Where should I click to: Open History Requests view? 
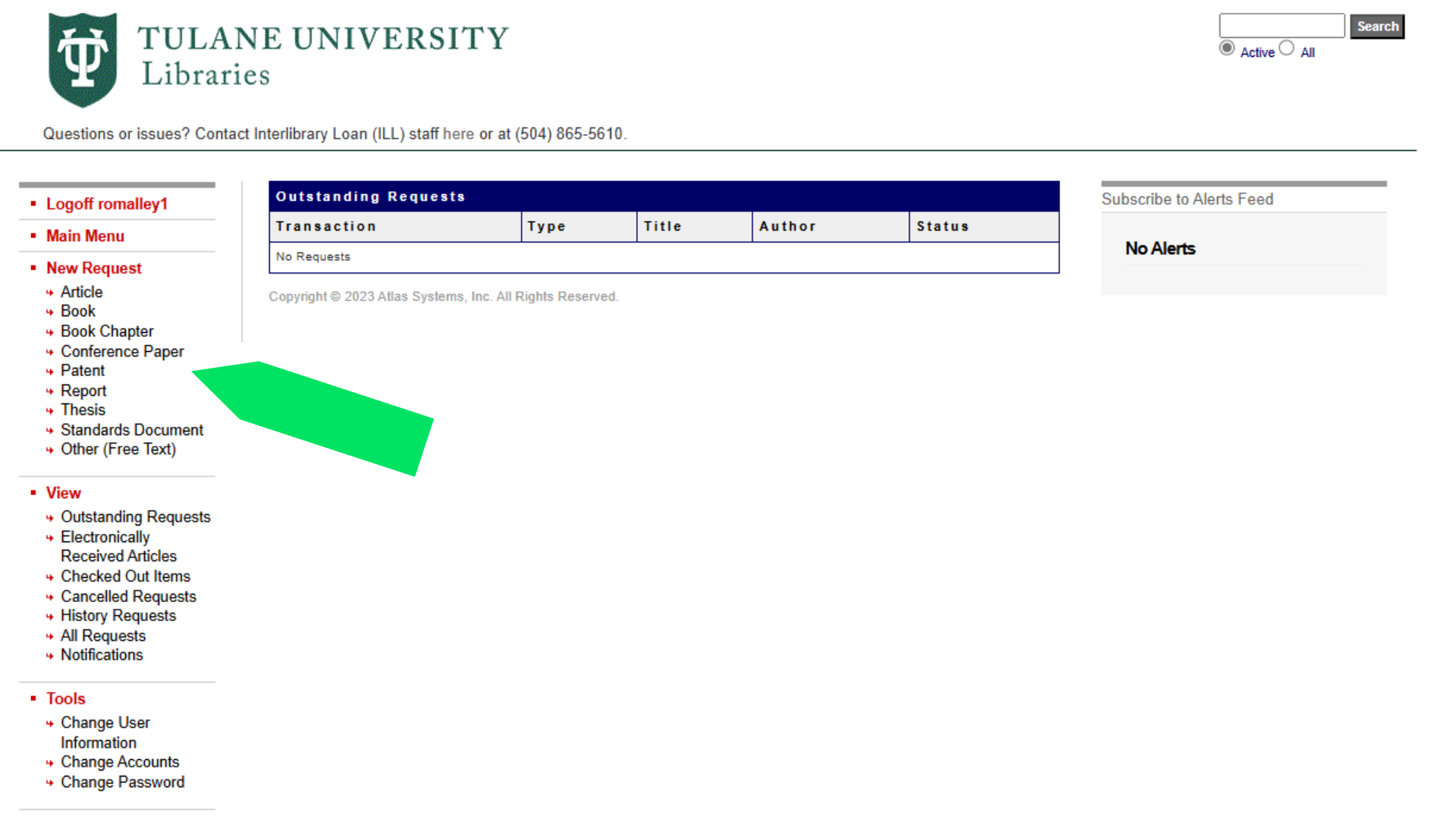click(118, 616)
